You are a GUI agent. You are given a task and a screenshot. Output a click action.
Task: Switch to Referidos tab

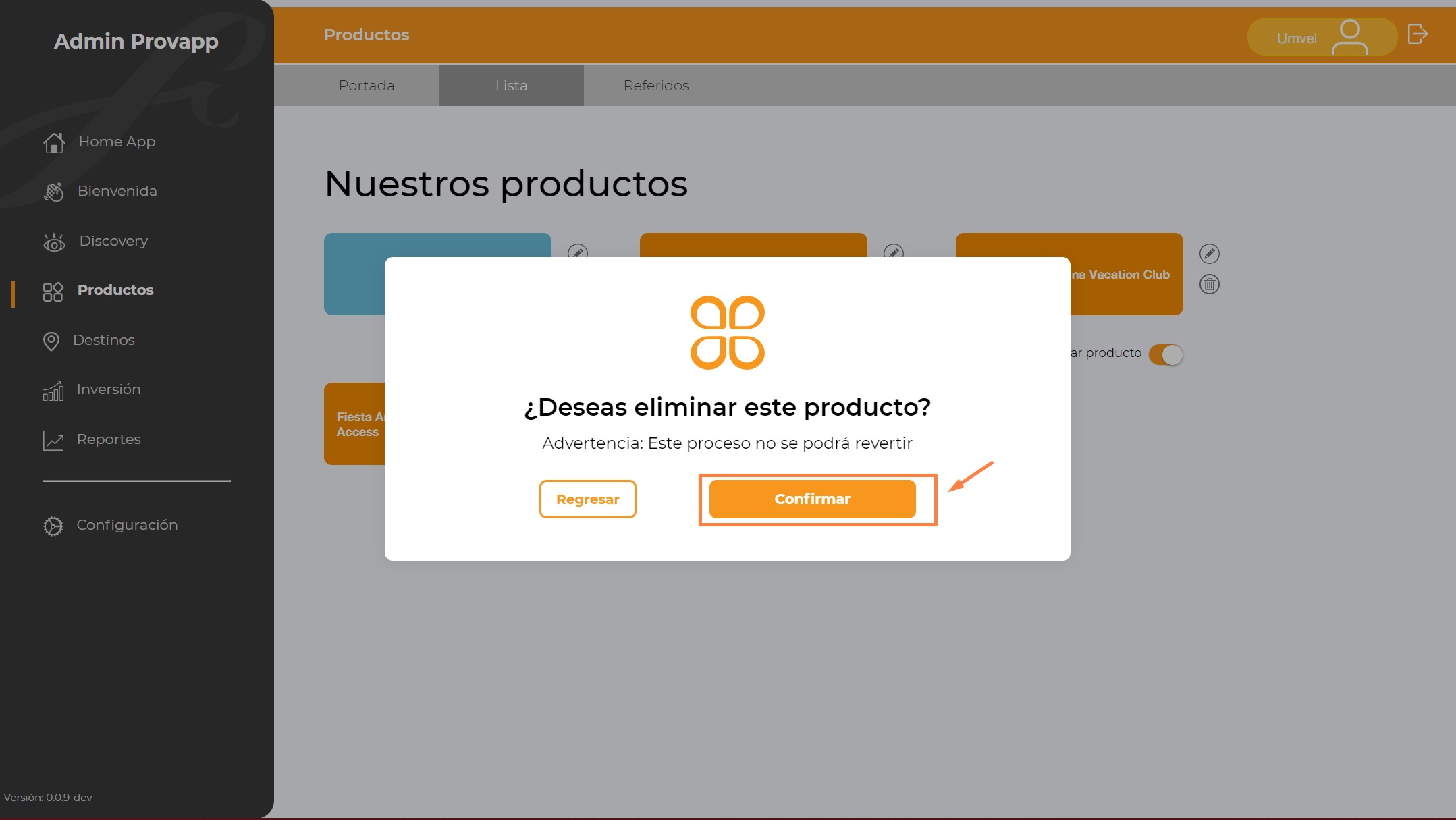(x=656, y=86)
